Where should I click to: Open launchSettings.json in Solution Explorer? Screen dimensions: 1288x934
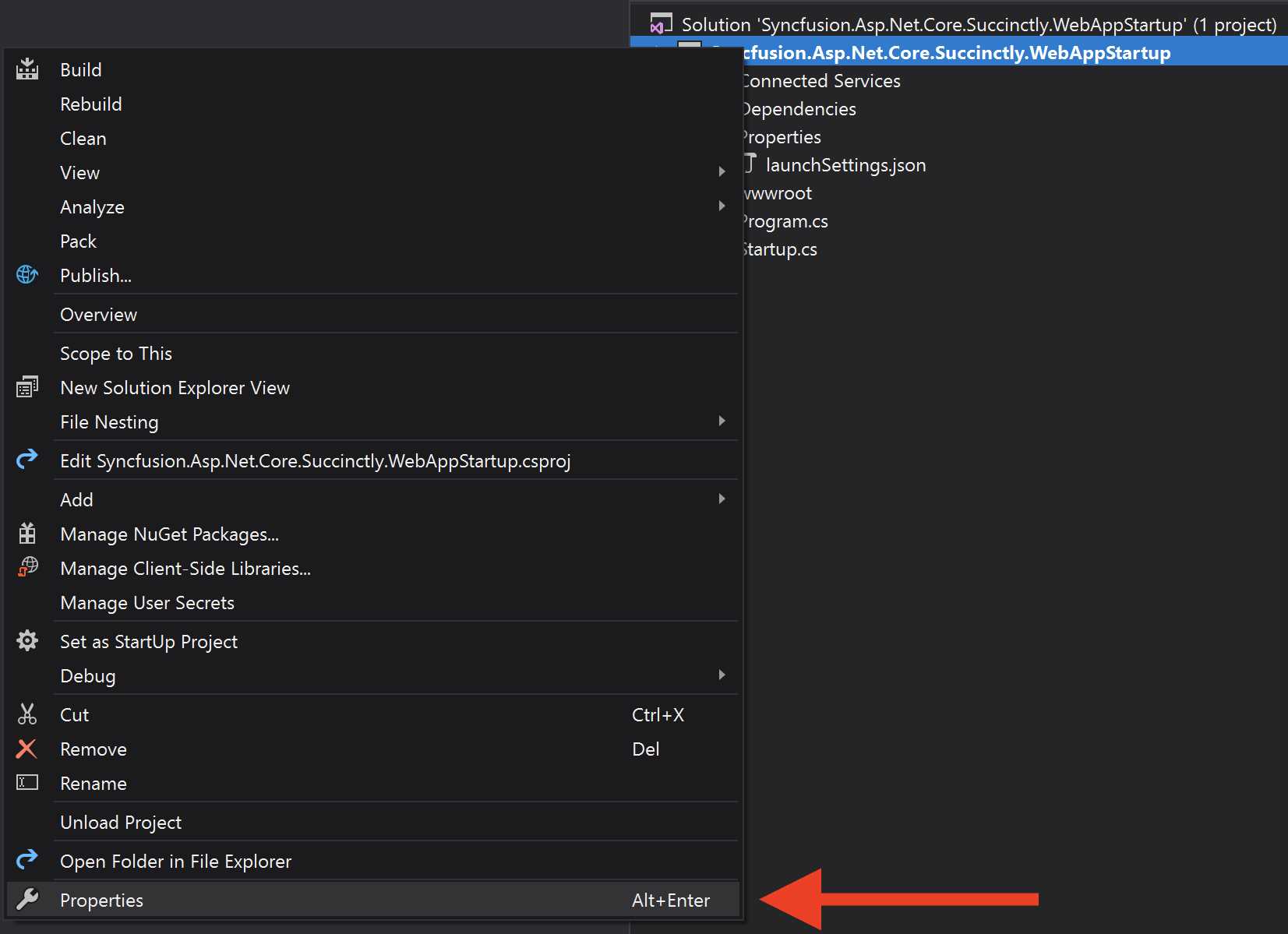pos(846,164)
